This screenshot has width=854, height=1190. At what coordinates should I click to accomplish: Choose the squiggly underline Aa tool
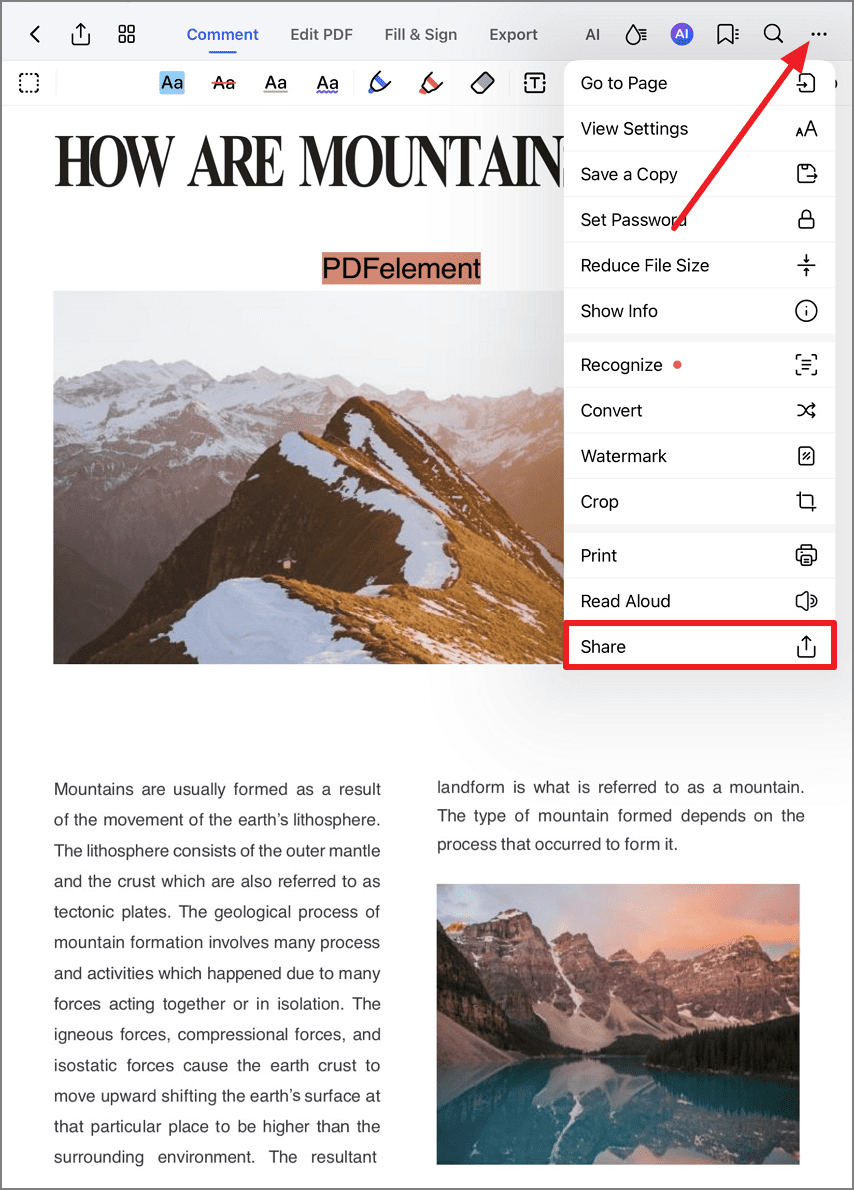pyautogui.click(x=327, y=83)
